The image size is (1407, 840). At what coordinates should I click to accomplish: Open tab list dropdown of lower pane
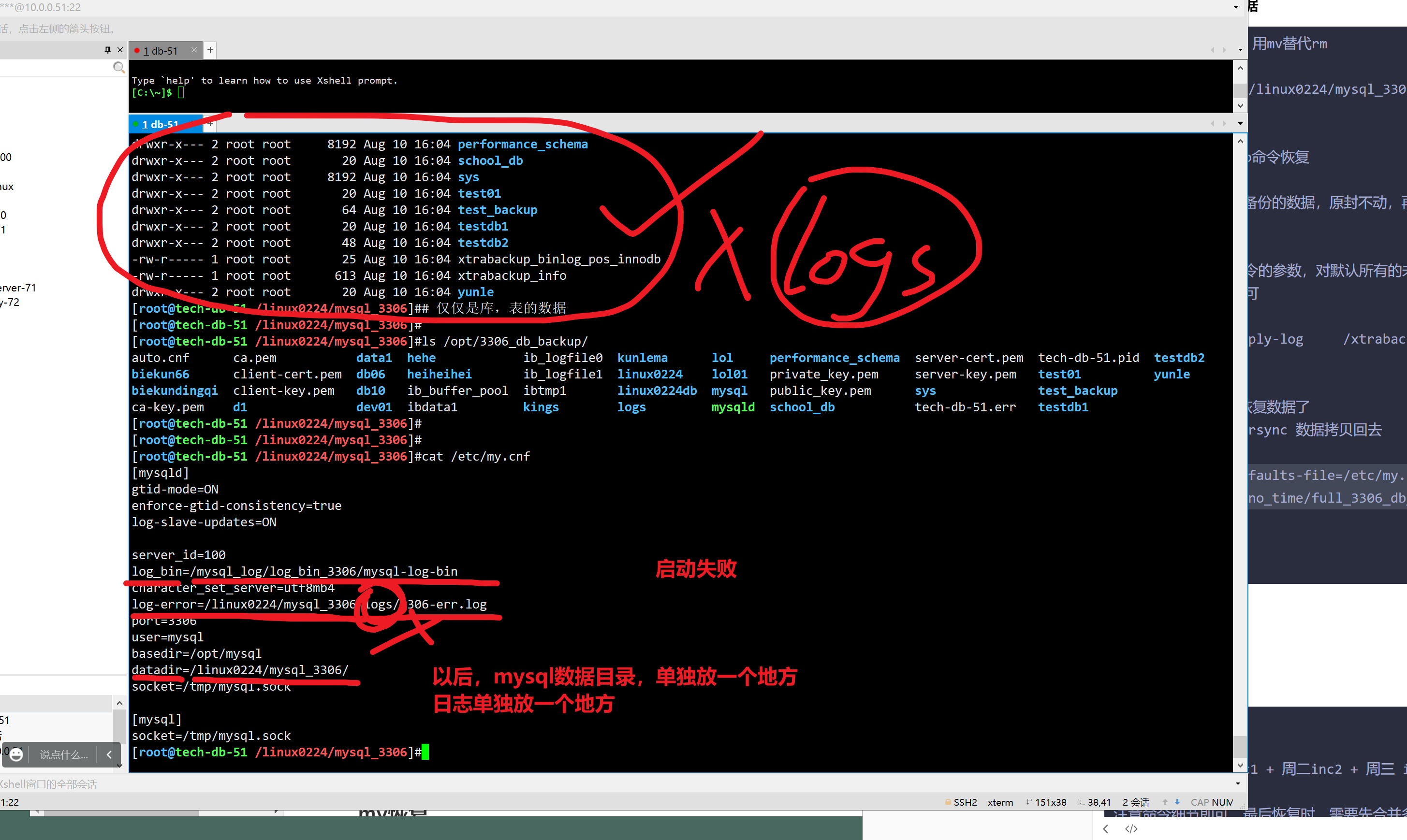1240,123
